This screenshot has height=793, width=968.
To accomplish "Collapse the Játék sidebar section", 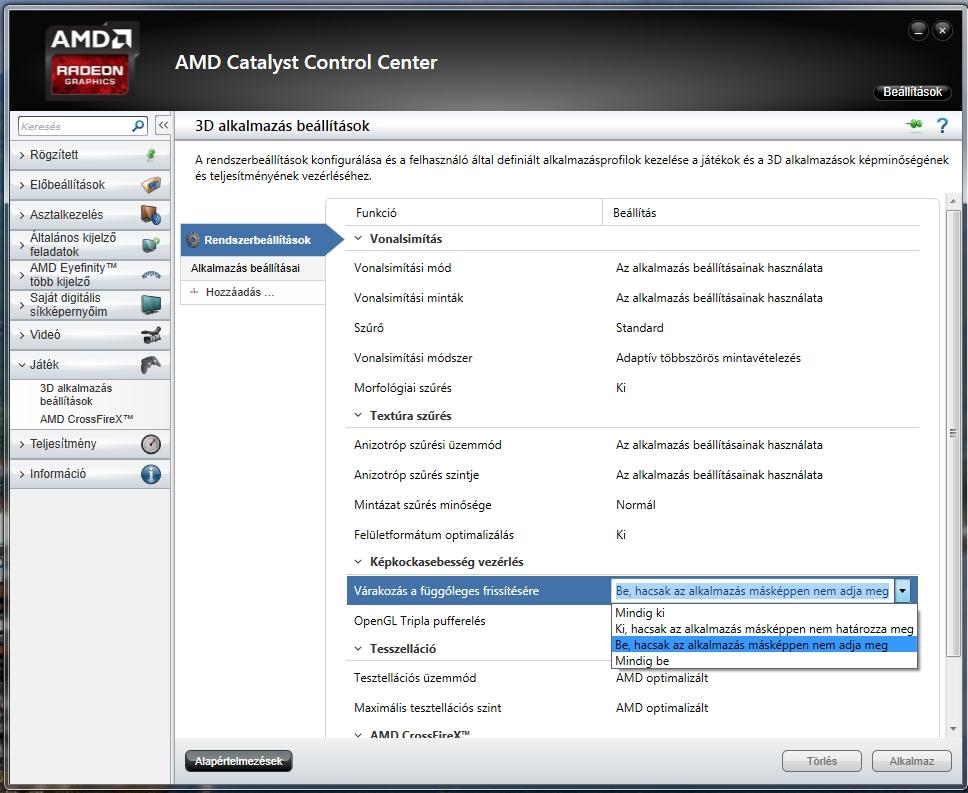I will pos(90,365).
